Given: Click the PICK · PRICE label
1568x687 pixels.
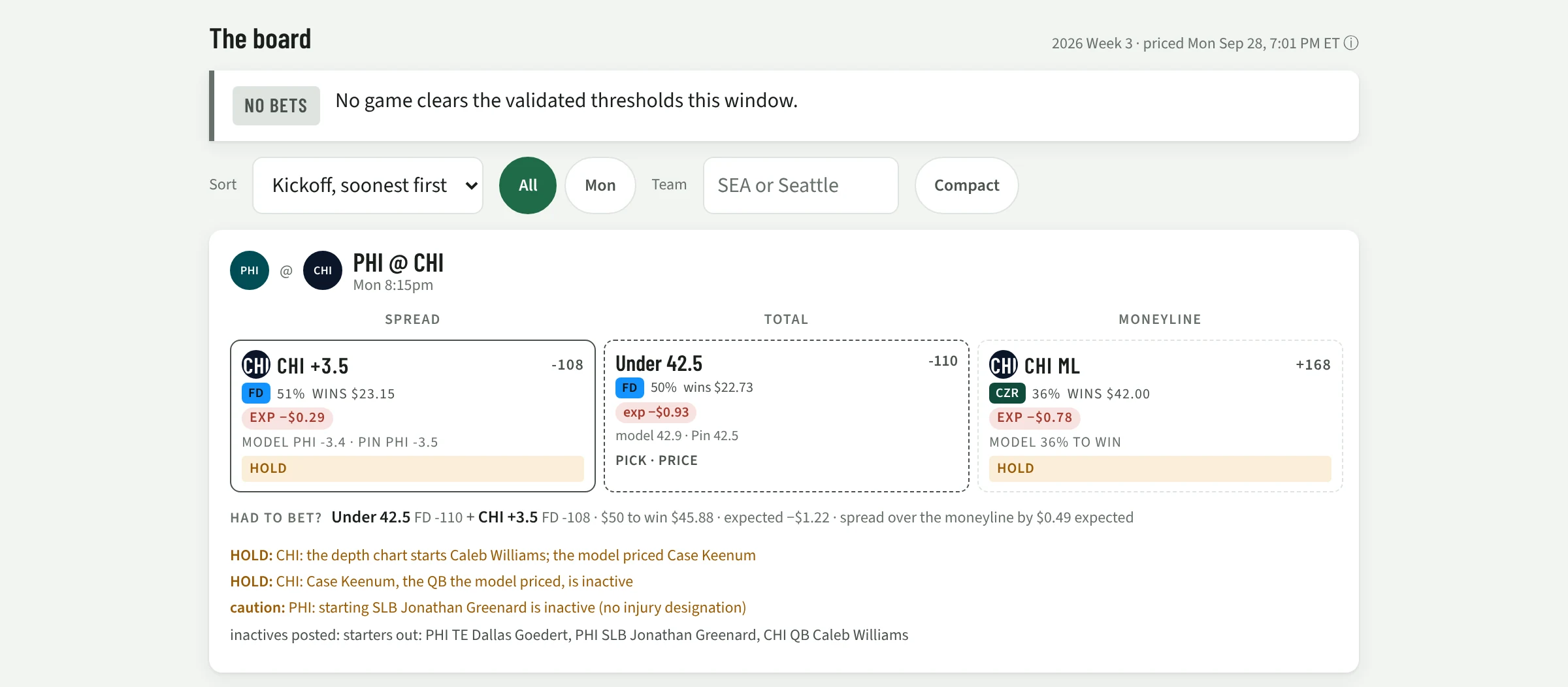Looking at the screenshot, I should [657, 461].
